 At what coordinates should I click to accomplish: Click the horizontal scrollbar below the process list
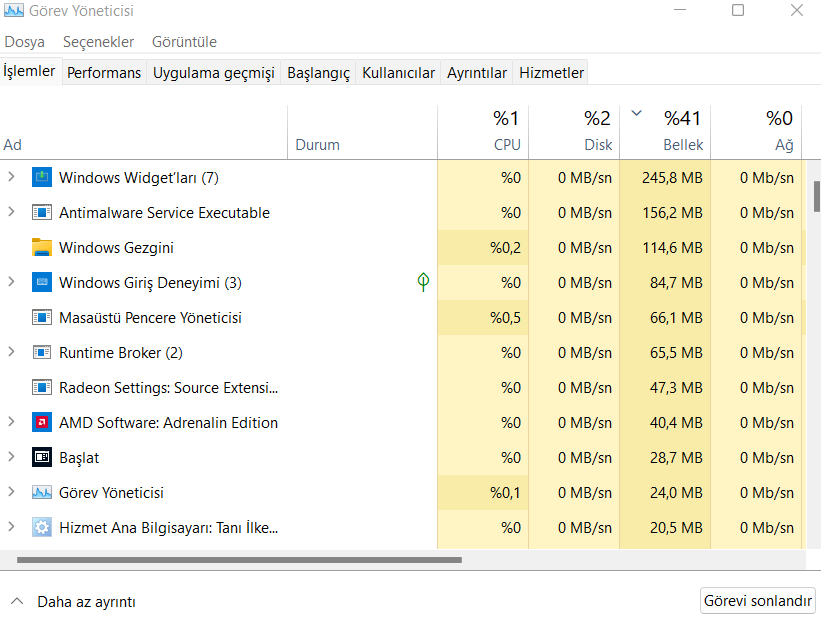coord(240,560)
